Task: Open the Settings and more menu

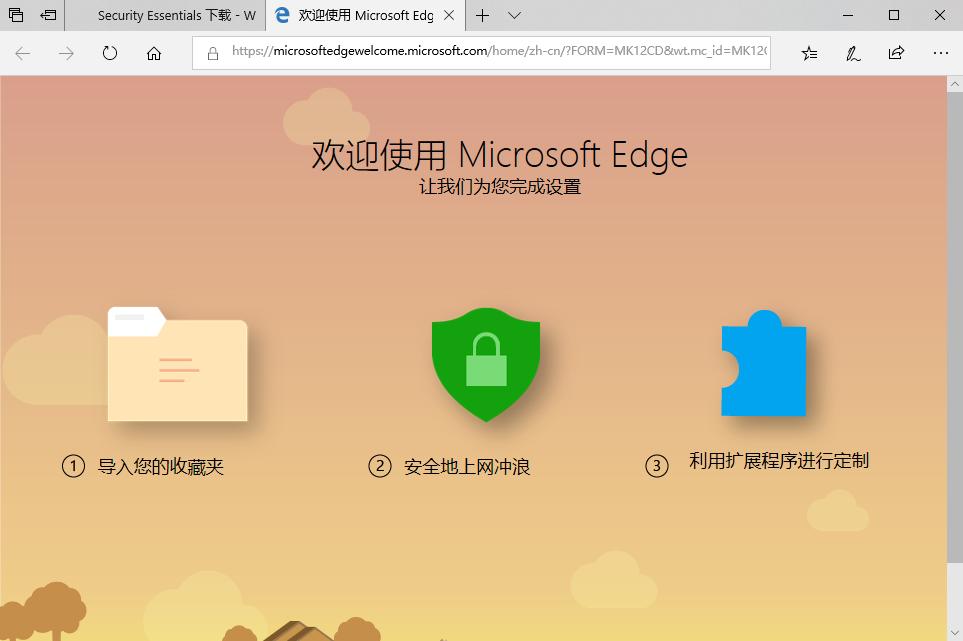Action: pyautogui.click(x=940, y=53)
